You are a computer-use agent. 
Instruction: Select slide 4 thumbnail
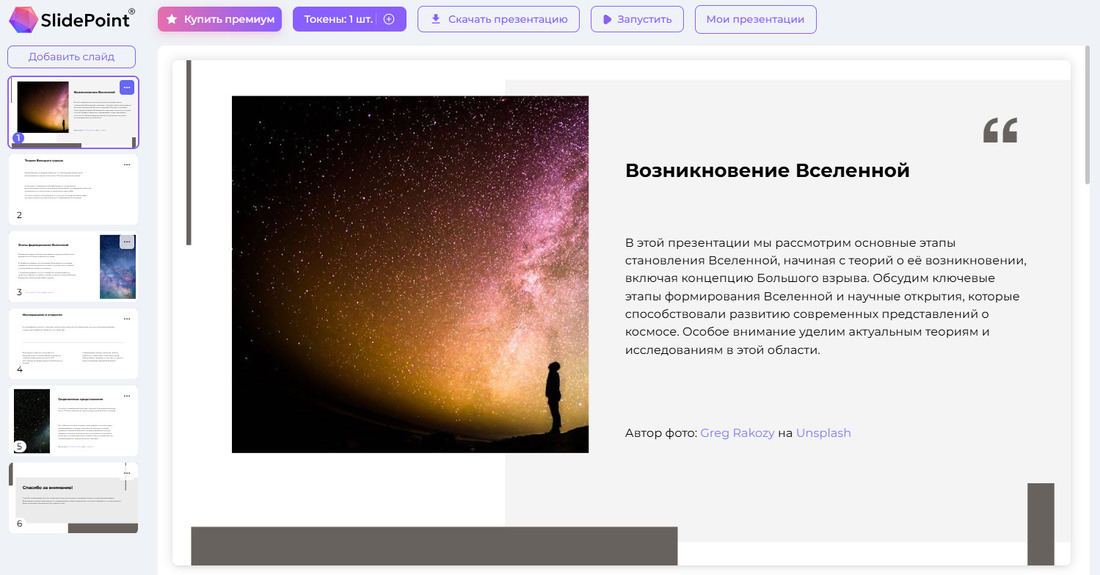(73, 344)
